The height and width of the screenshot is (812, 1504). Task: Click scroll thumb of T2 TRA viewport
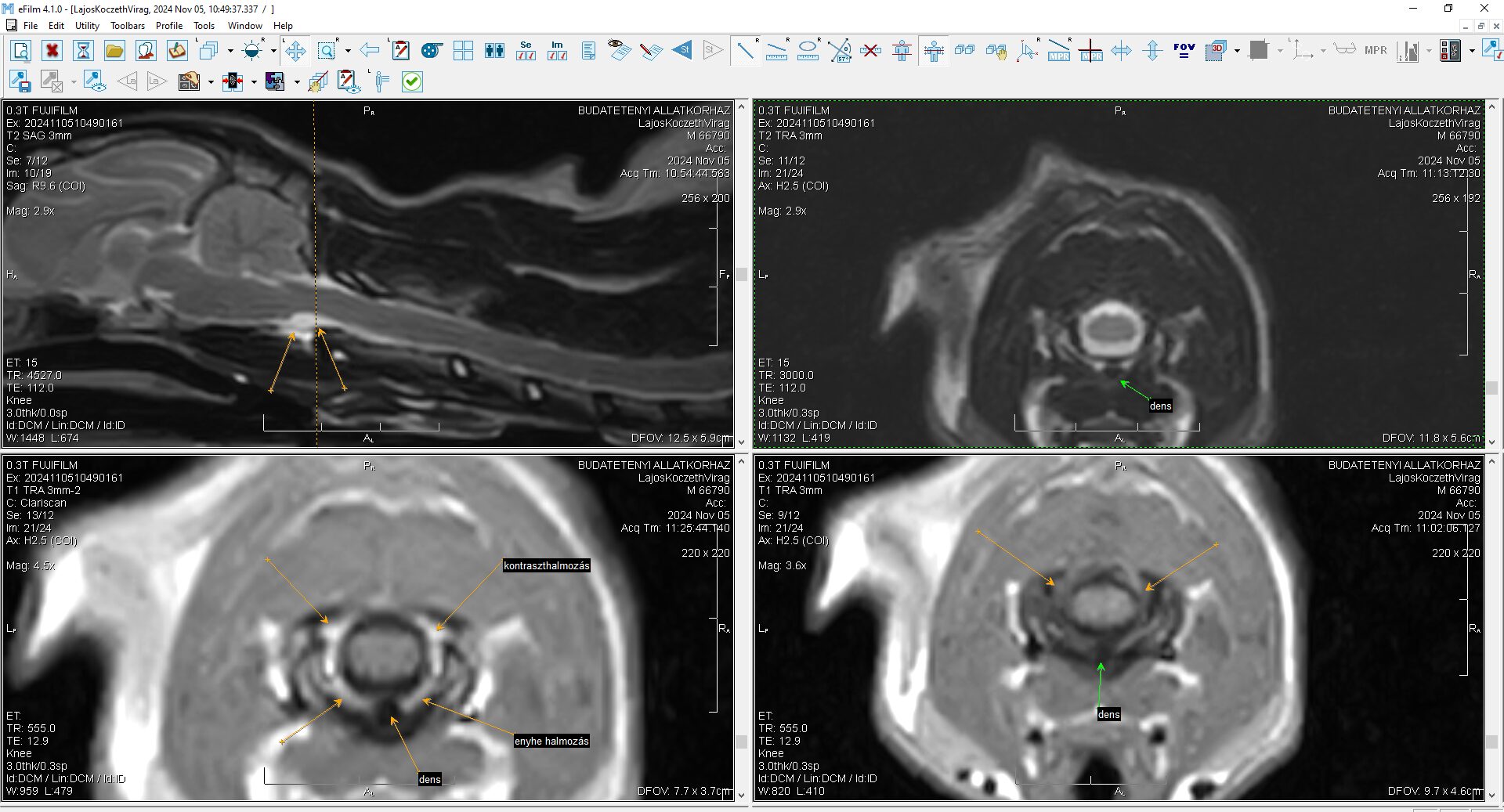pos(1492,387)
